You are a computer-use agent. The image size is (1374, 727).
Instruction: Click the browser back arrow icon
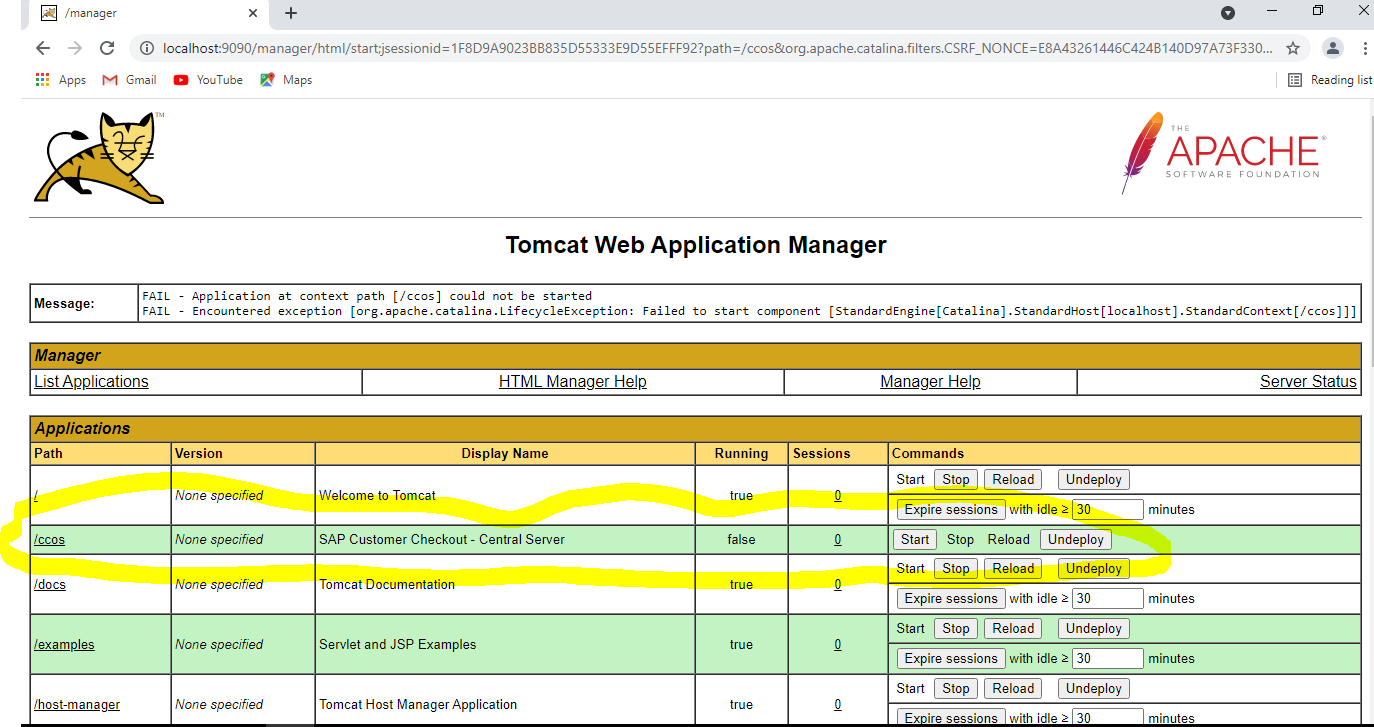(42, 48)
